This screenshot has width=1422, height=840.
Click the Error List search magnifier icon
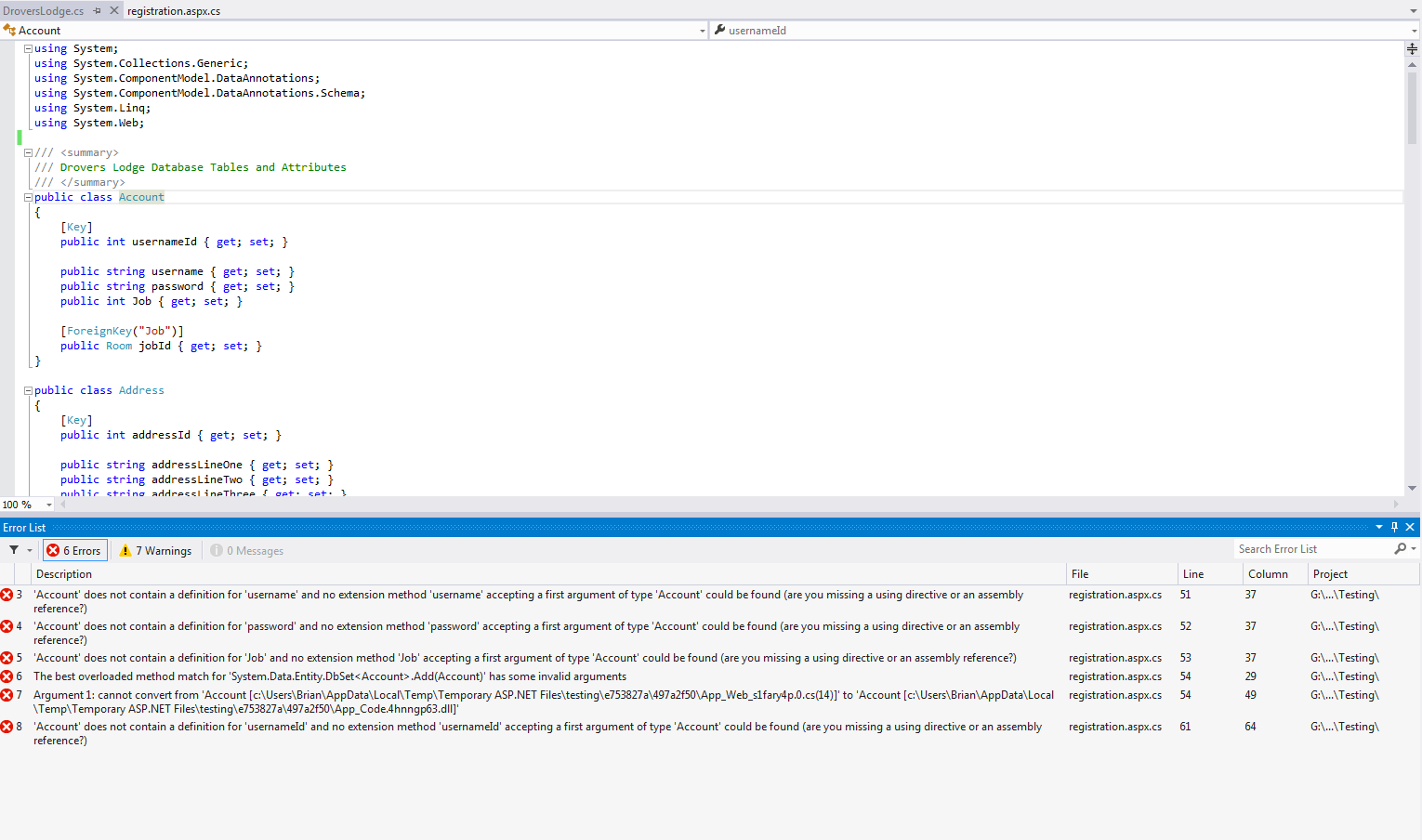pos(1401,549)
